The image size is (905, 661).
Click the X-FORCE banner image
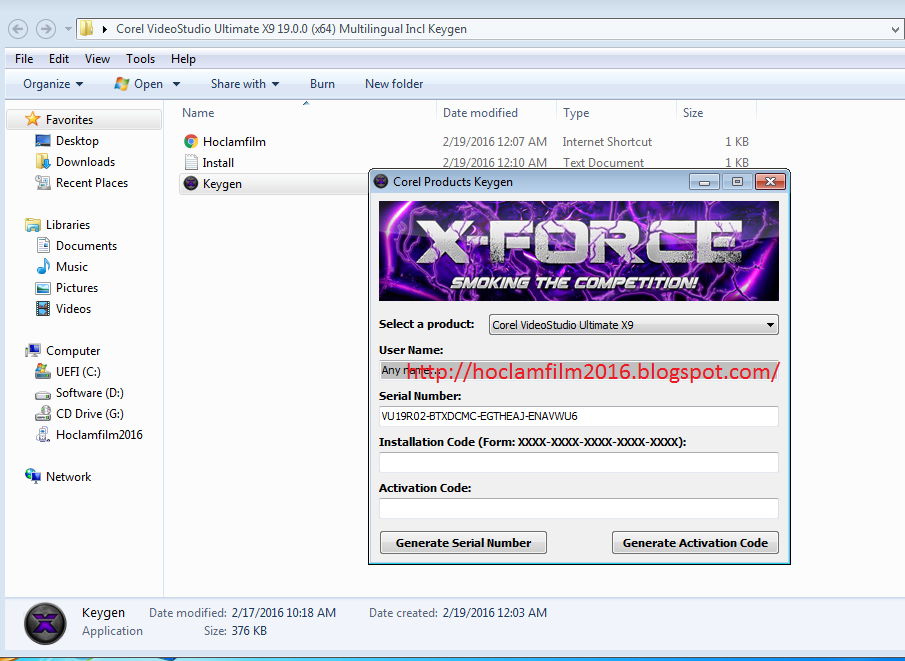pos(579,251)
